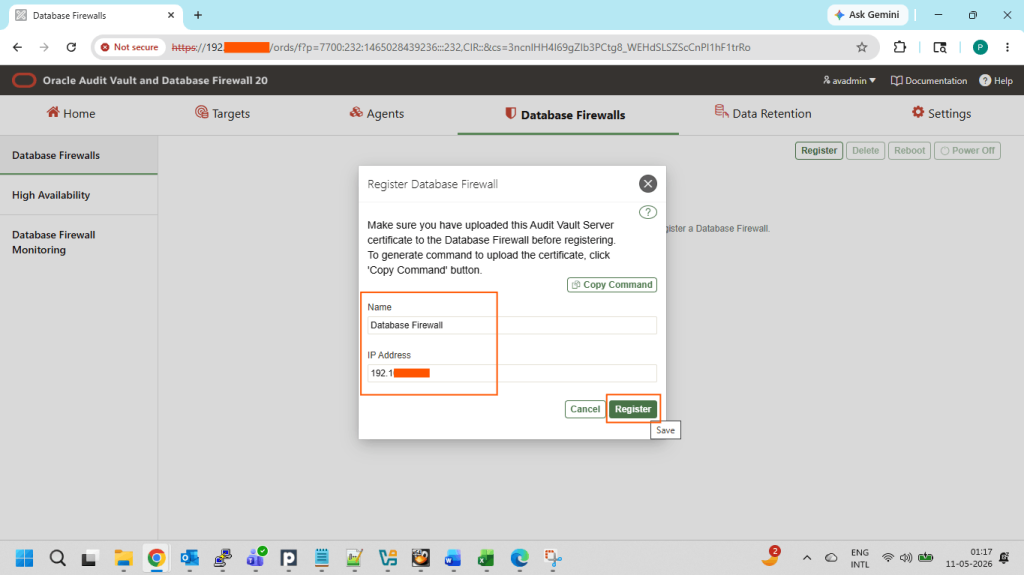Screen dimensions: 1024x575
Task: Close the Database Firewalls browser tab
Action: click(x=171, y=15)
